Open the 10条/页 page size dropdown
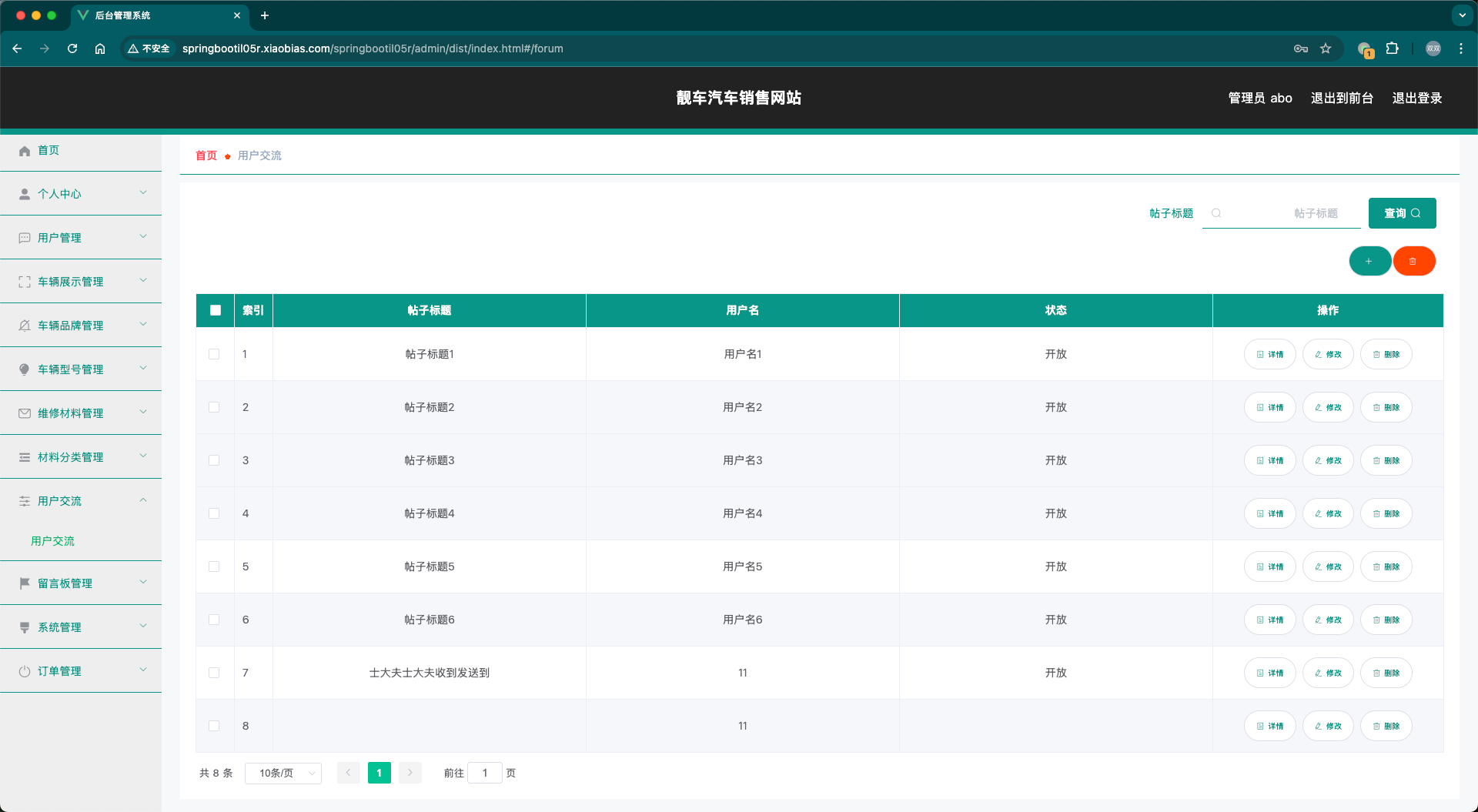This screenshot has height=812, width=1478. tap(283, 773)
